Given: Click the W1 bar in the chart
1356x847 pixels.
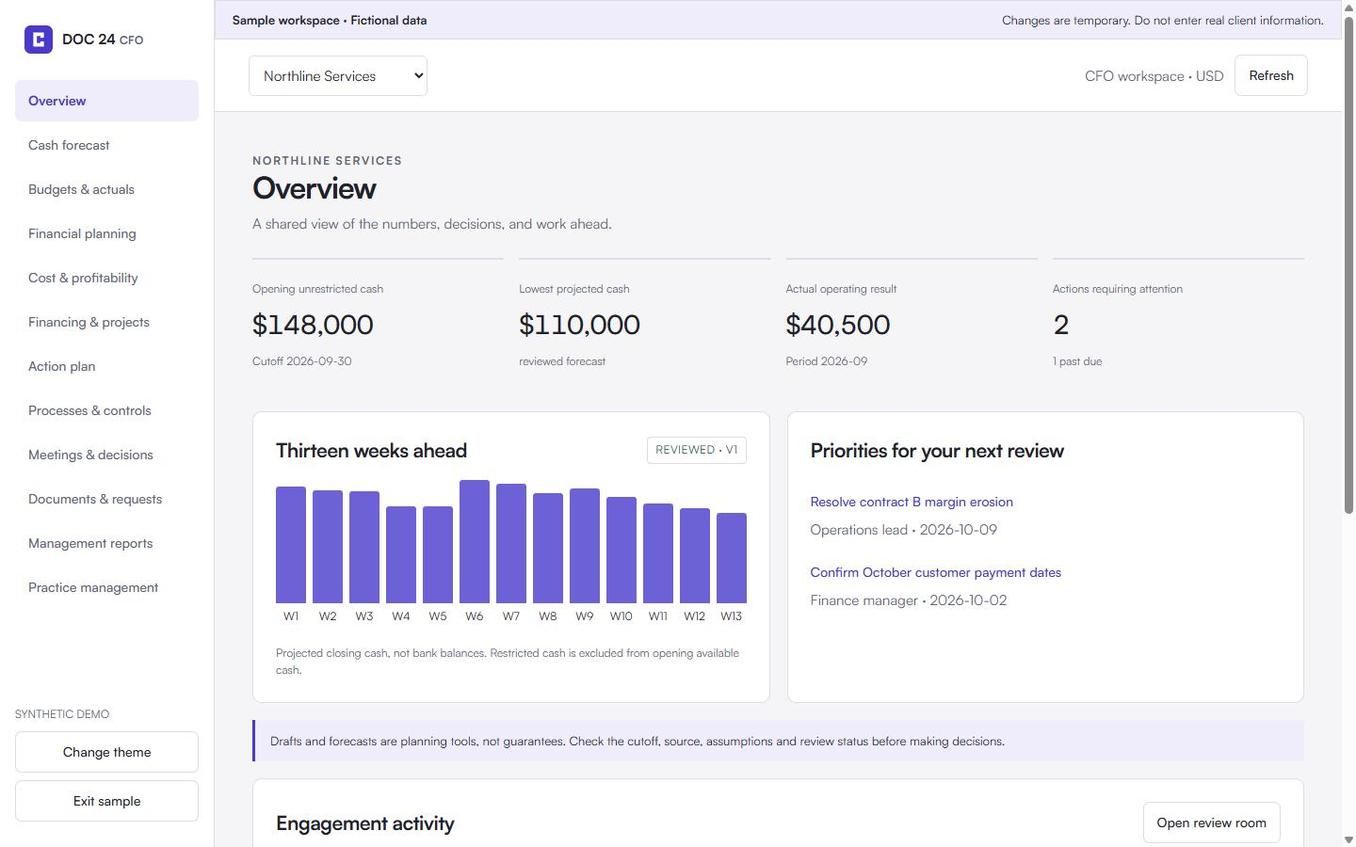Looking at the screenshot, I should point(291,545).
